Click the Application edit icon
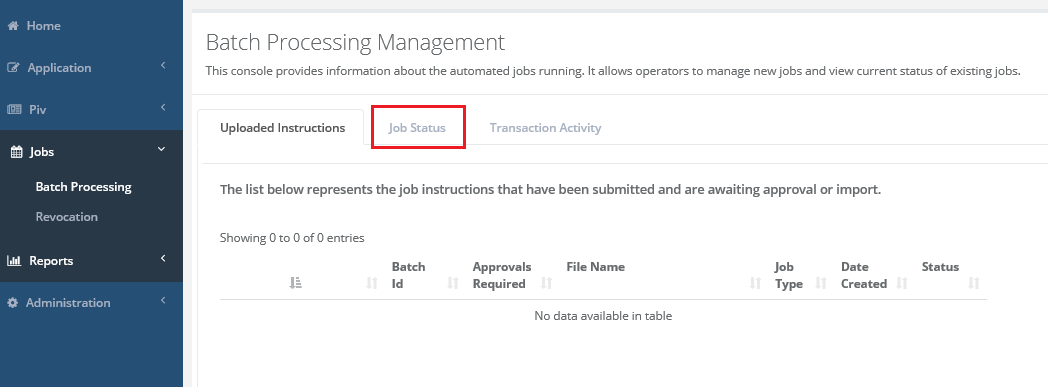1048x387 pixels. pyautogui.click(x=13, y=68)
